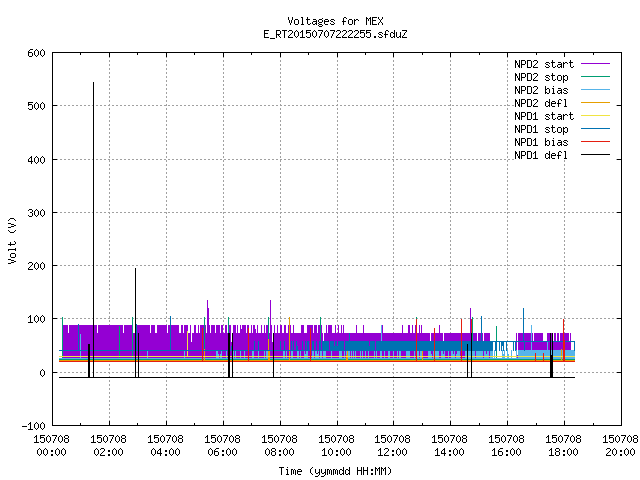Pick the light blue NPD2 bias legend line
The image size is (640, 480).
(x=596, y=89)
